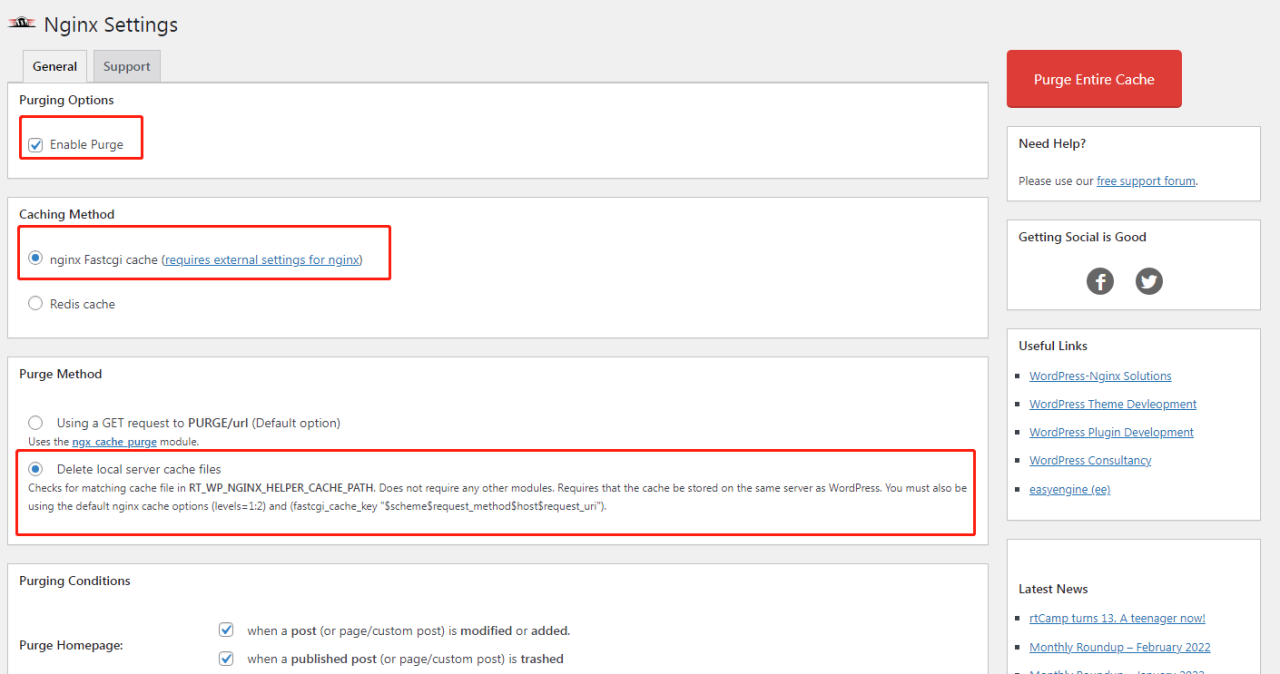Select the nginx Fastcgi cache radio option
Image resolution: width=1280 pixels, height=674 pixels.
(36, 259)
